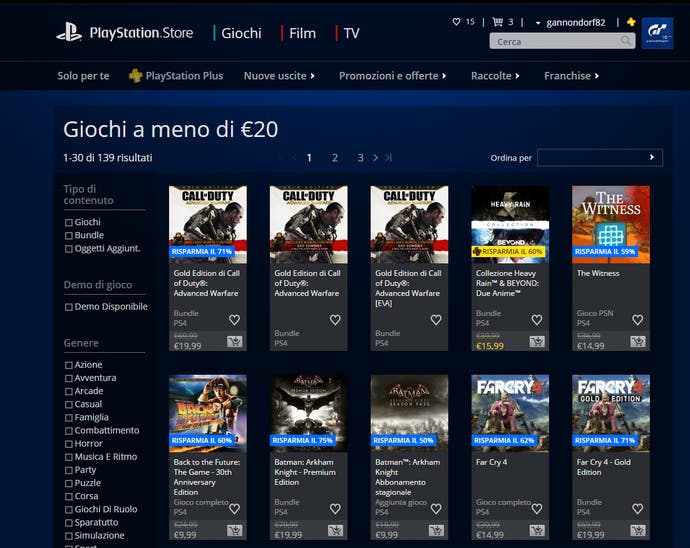Check the Giochi content filter
690x548 pixels.
tap(69, 223)
